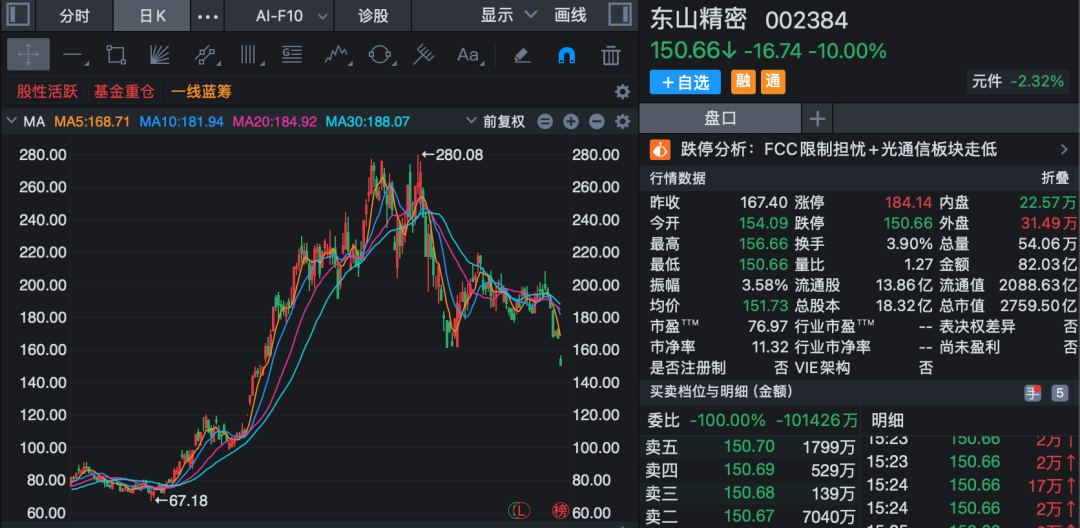Viewport: 1080px width, 528px height.
Task: Select the pitchfork drawing tool
Action: [x=423, y=54]
